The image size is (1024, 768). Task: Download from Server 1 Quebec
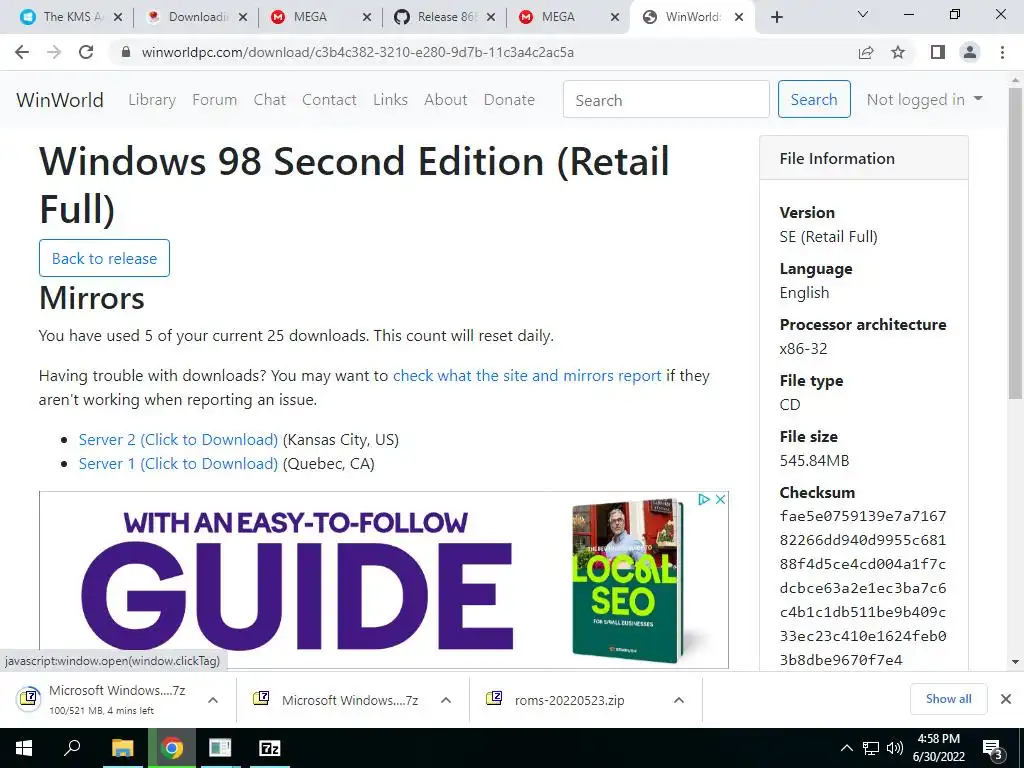tap(178, 464)
